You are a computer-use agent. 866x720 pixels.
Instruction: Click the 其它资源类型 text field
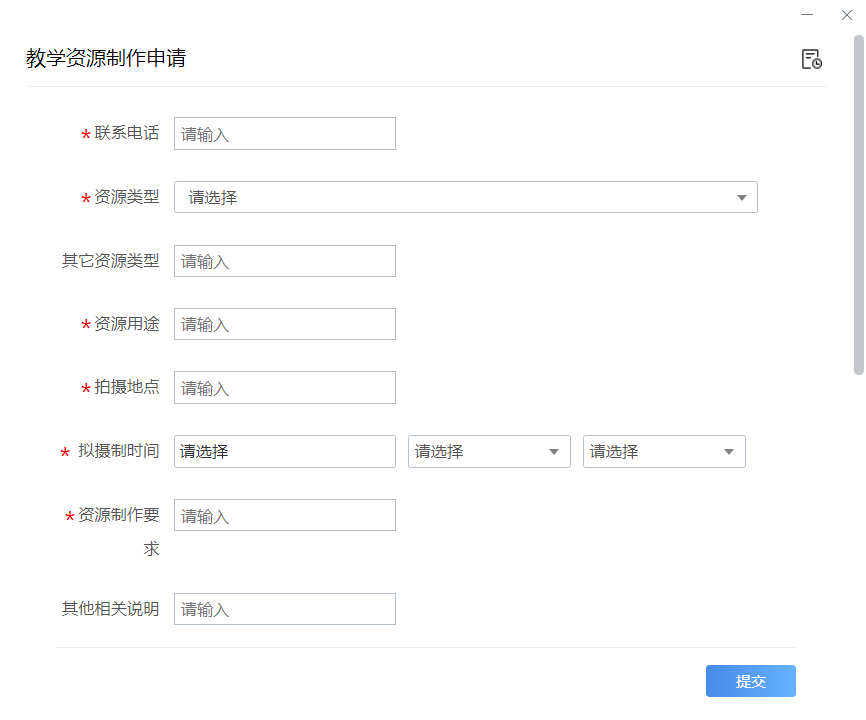[x=285, y=261]
